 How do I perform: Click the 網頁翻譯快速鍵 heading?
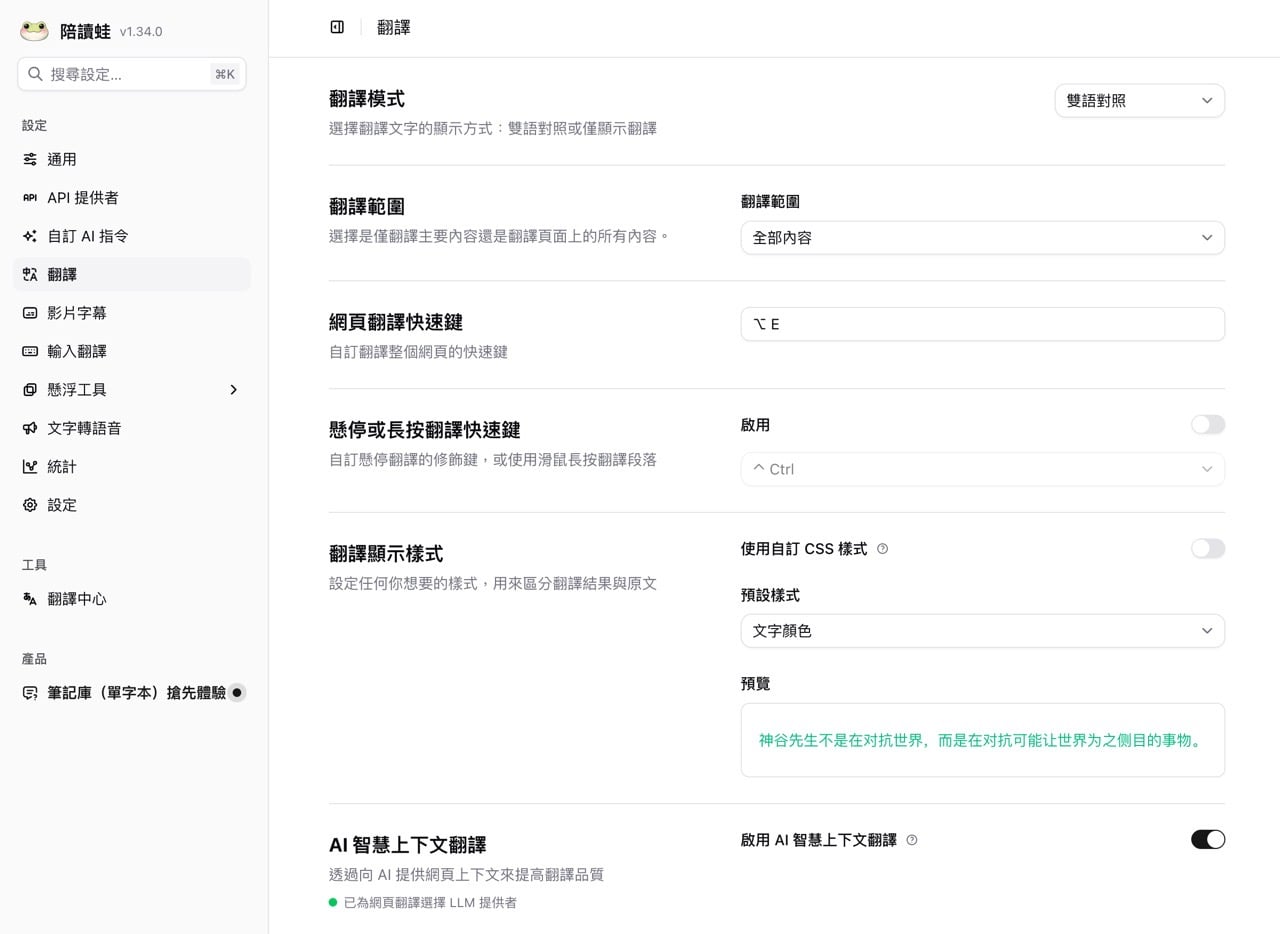pyautogui.click(x=396, y=322)
